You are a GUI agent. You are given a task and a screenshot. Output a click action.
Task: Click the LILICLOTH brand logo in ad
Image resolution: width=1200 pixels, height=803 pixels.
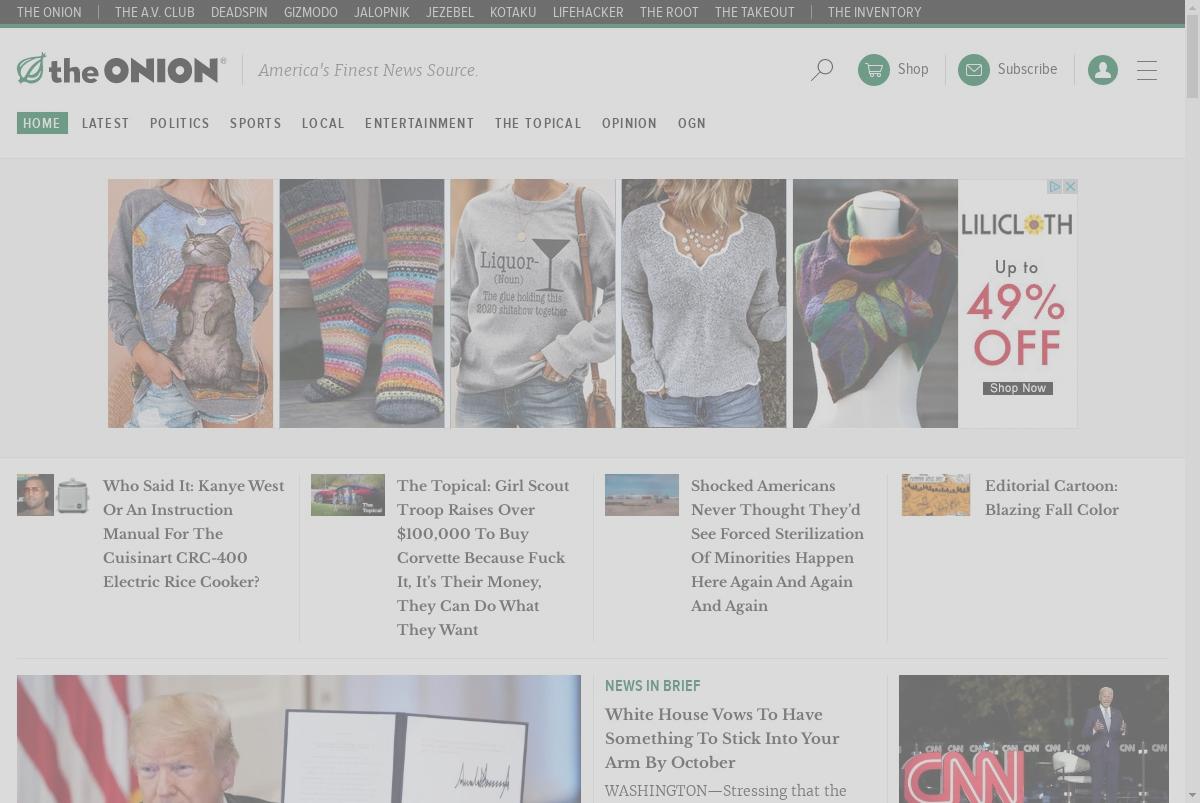1017,224
